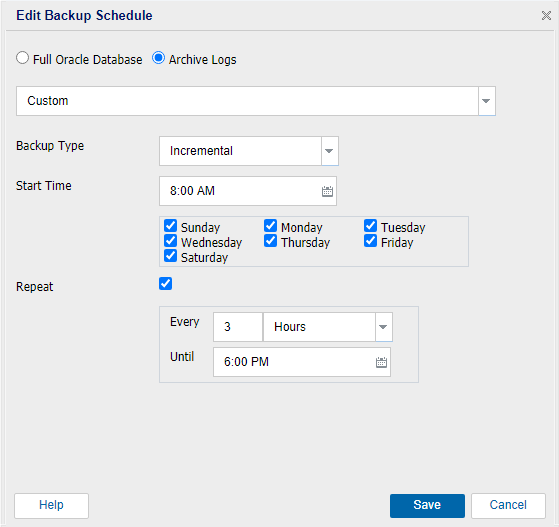
Task: Toggle the Monday checkbox
Action: 271,226
